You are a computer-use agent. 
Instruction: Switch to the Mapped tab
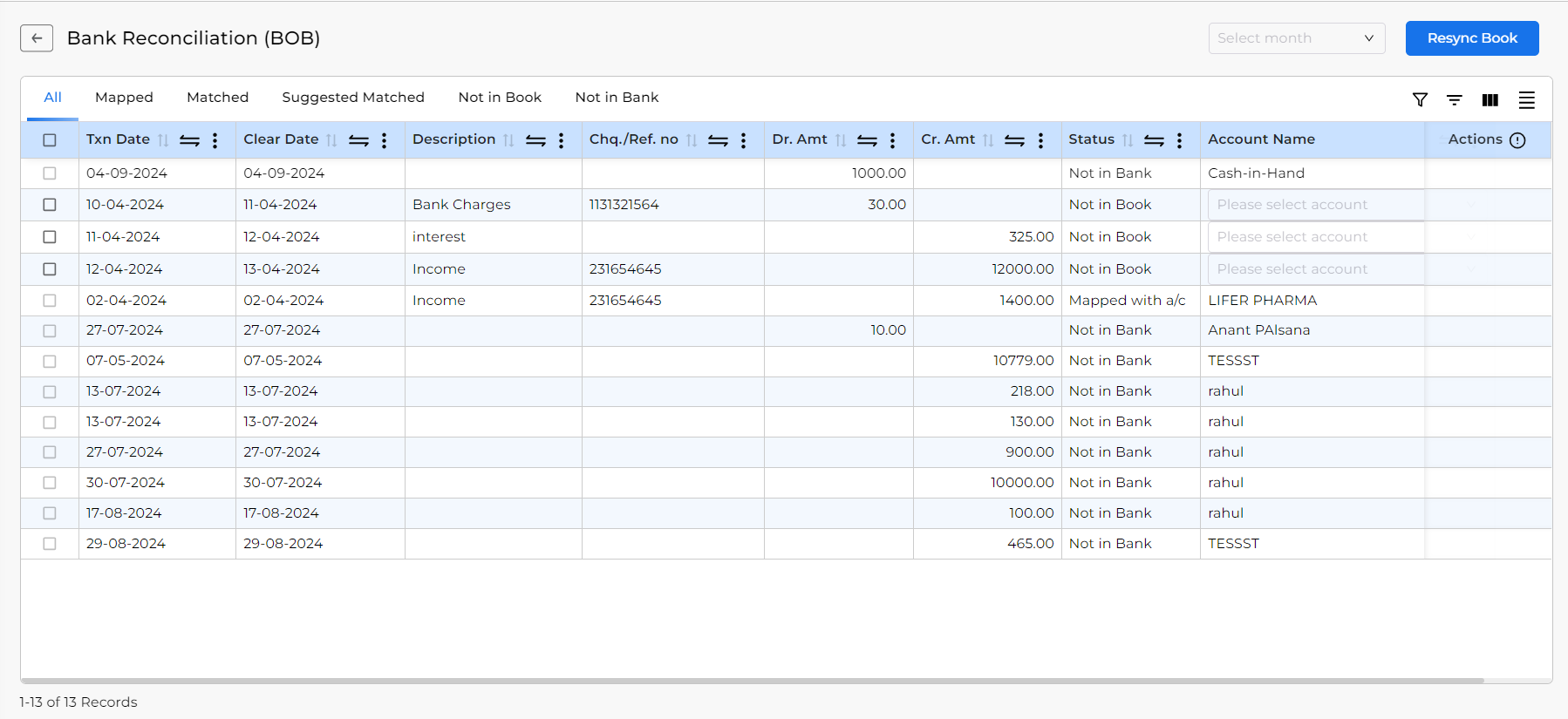pos(124,98)
